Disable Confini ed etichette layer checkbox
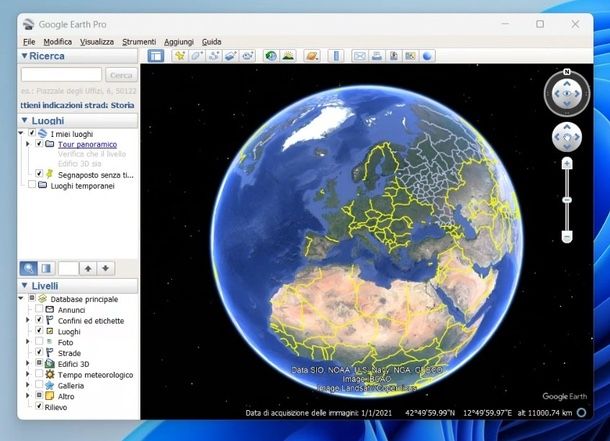 point(39,320)
